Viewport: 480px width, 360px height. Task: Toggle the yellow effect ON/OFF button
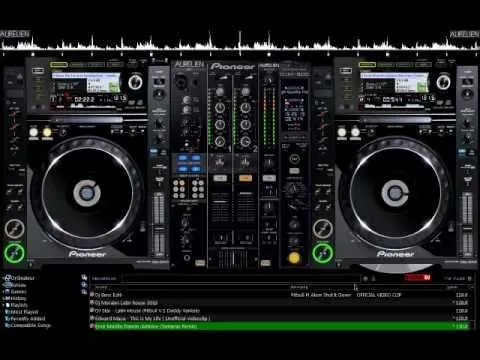click(x=294, y=258)
